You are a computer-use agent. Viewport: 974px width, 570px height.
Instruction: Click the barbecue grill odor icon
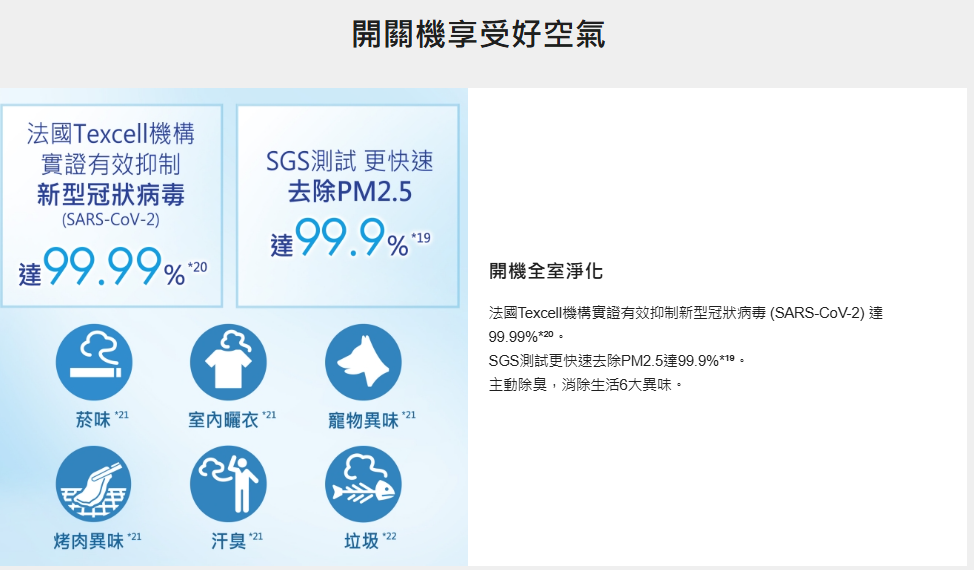click(94, 484)
